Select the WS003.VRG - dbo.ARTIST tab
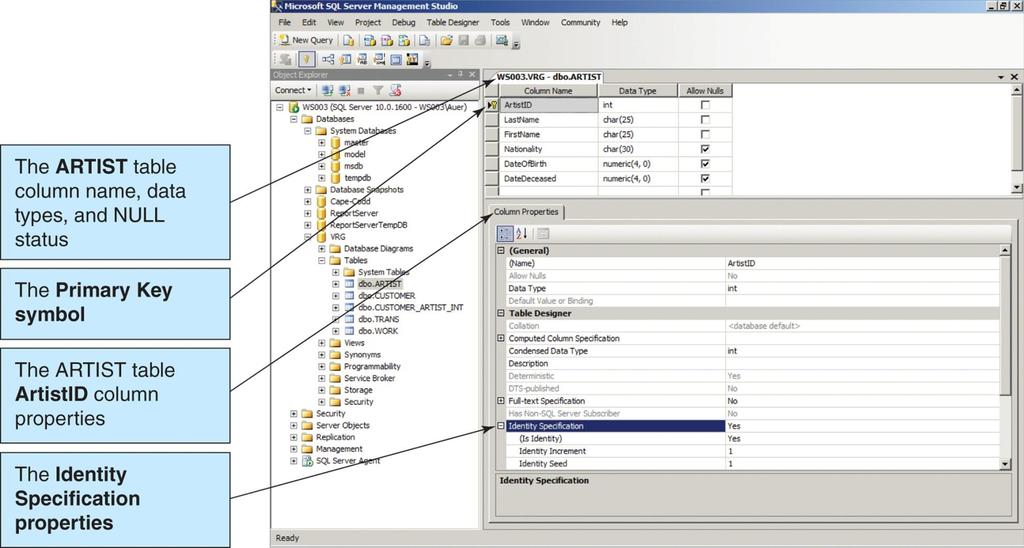1024x548 pixels. (x=549, y=76)
